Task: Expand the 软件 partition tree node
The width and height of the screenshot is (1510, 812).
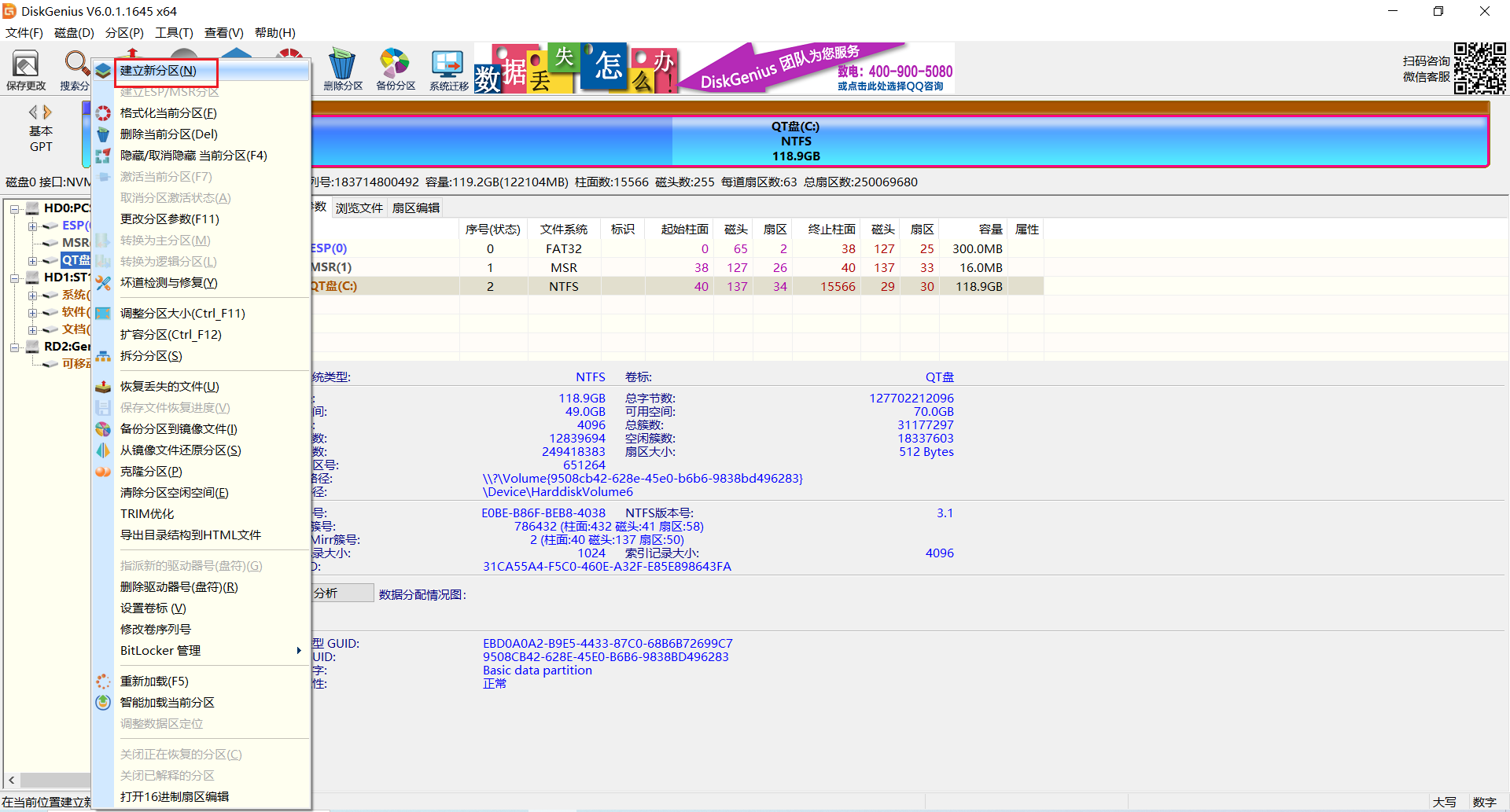Action: click(32, 312)
